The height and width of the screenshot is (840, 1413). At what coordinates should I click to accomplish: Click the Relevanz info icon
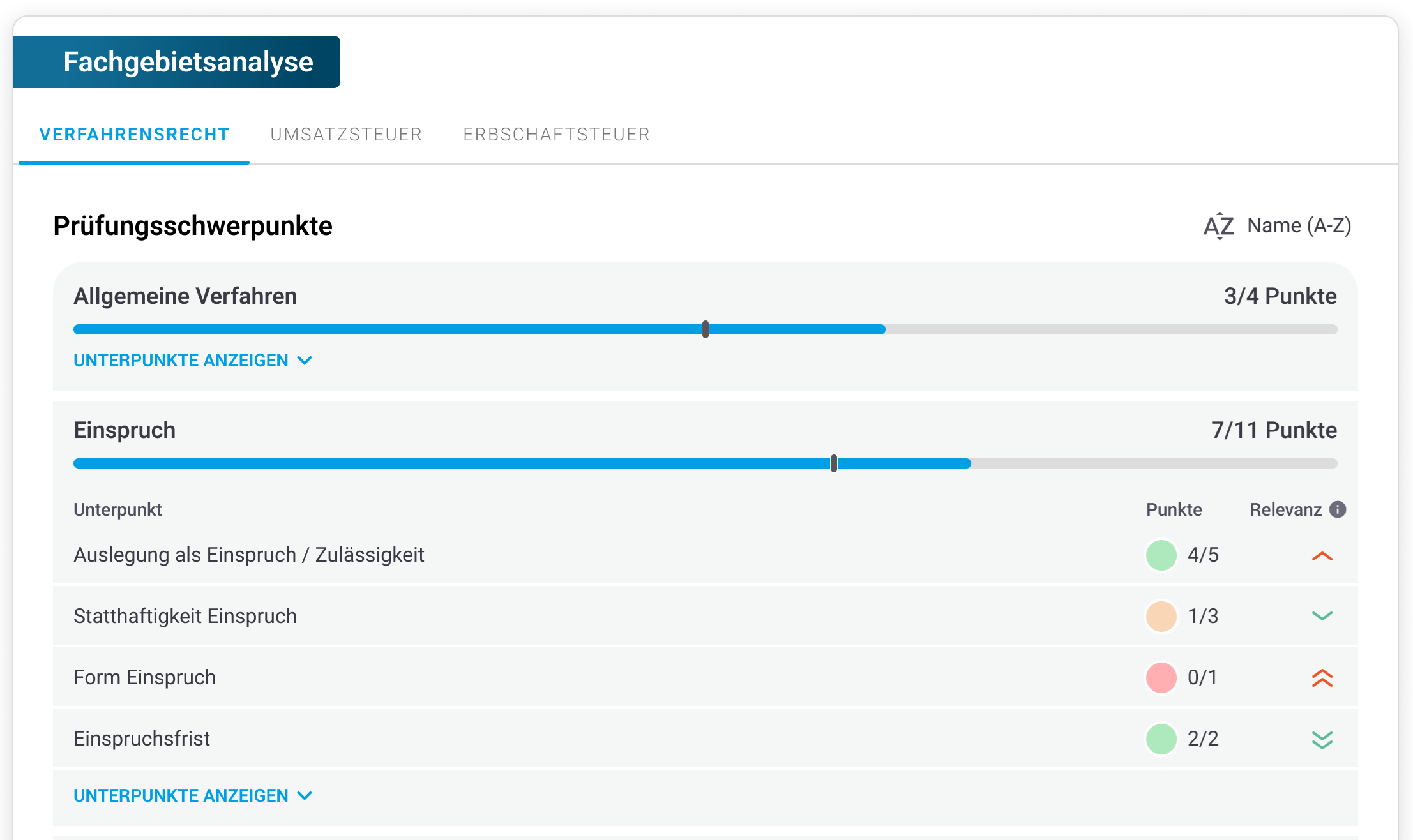pos(1338,509)
